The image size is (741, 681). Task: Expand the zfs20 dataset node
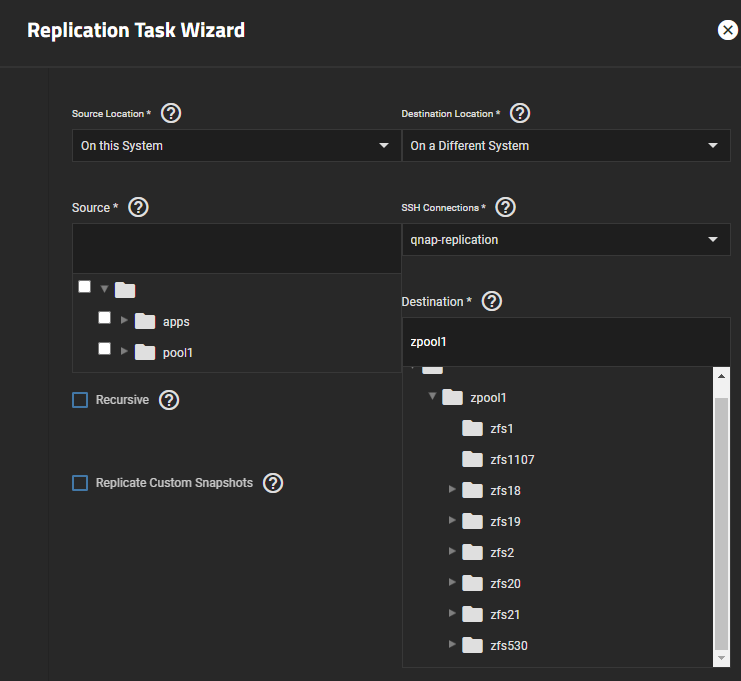tap(452, 582)
